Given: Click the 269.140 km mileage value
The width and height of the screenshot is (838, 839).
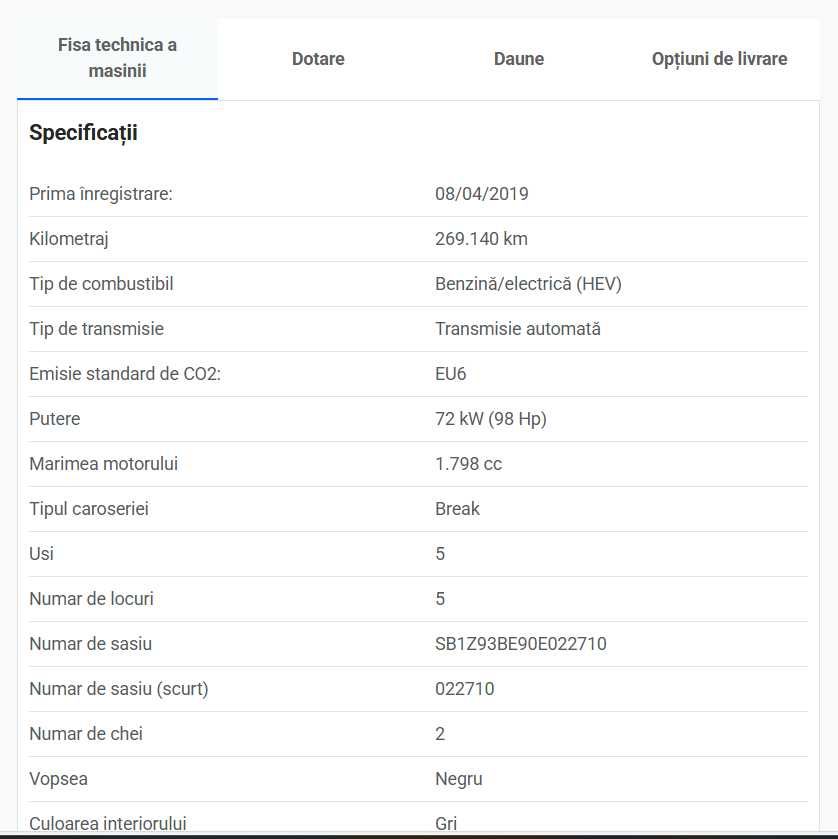Looking at the screenshot, I should click(x=481, y=239).
